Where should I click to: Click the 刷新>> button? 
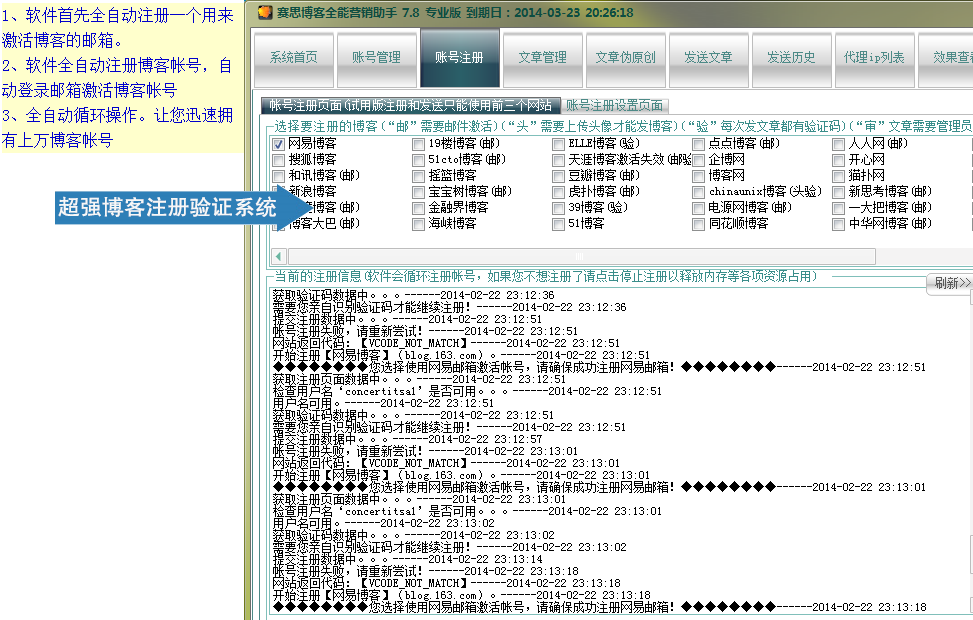pyautogui.click(x=950, y=284)
